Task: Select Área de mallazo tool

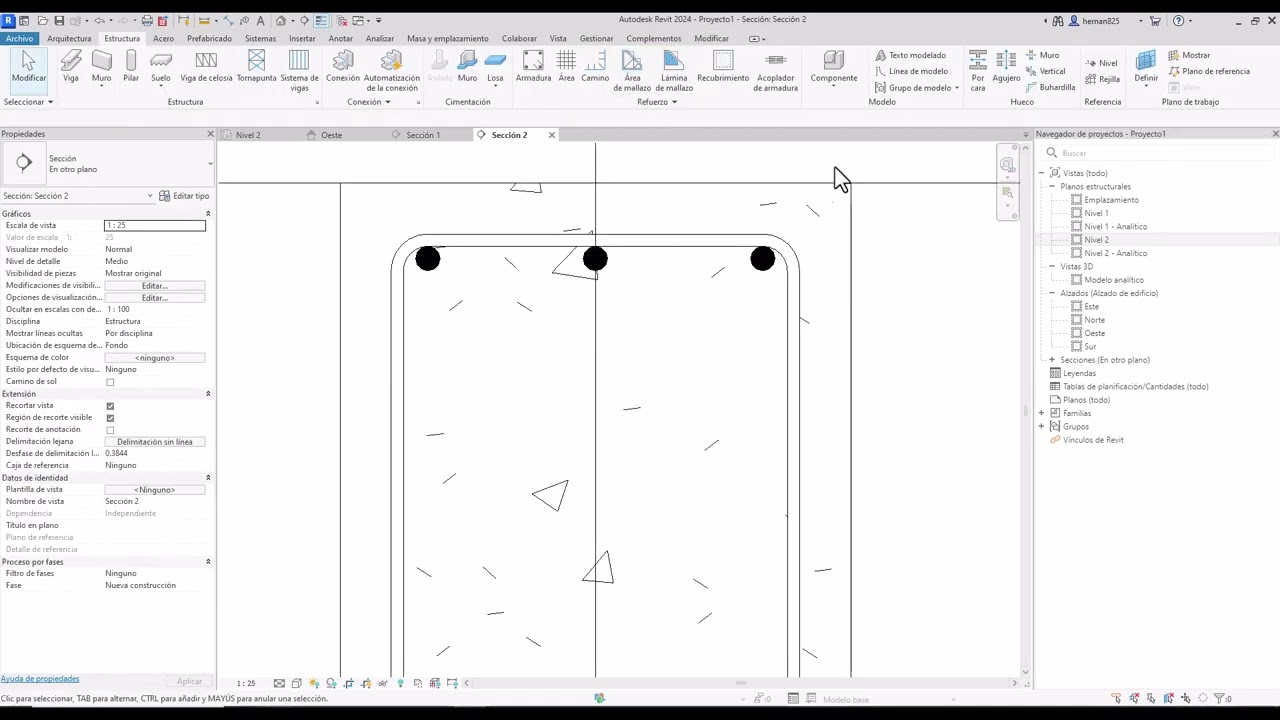Action: [632, 71]
